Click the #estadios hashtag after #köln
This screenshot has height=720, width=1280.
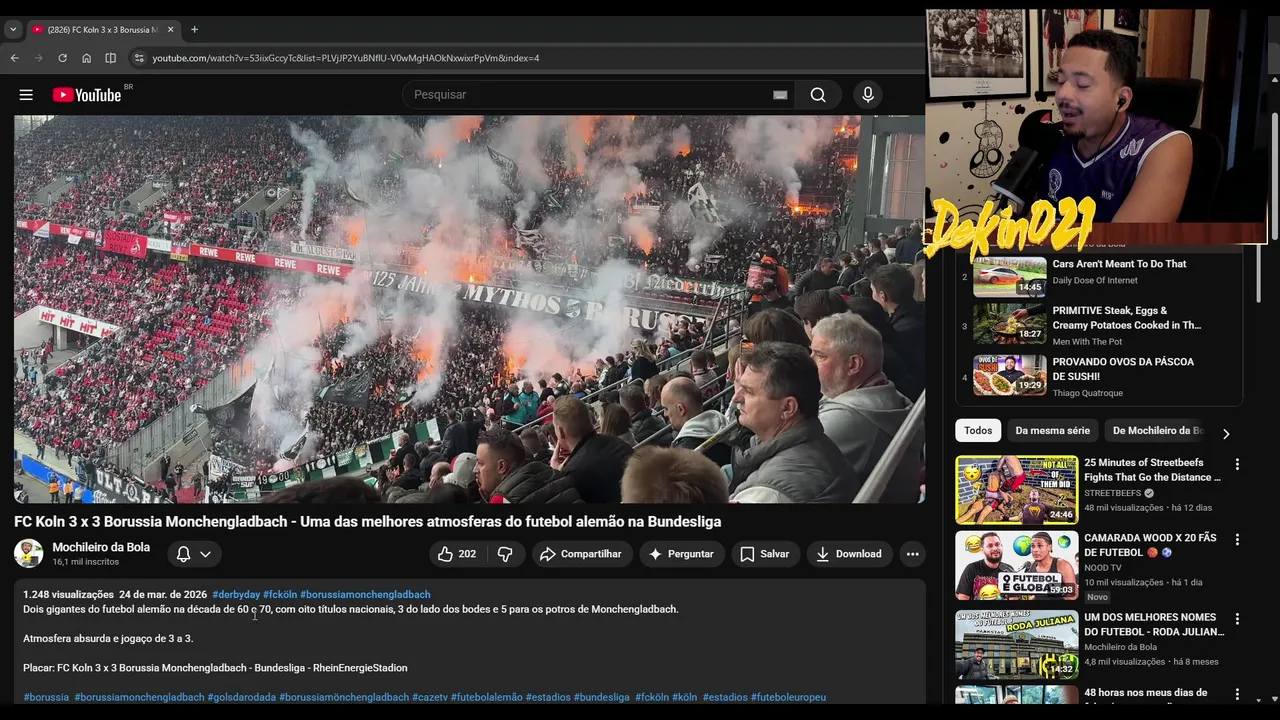(725, 697)
